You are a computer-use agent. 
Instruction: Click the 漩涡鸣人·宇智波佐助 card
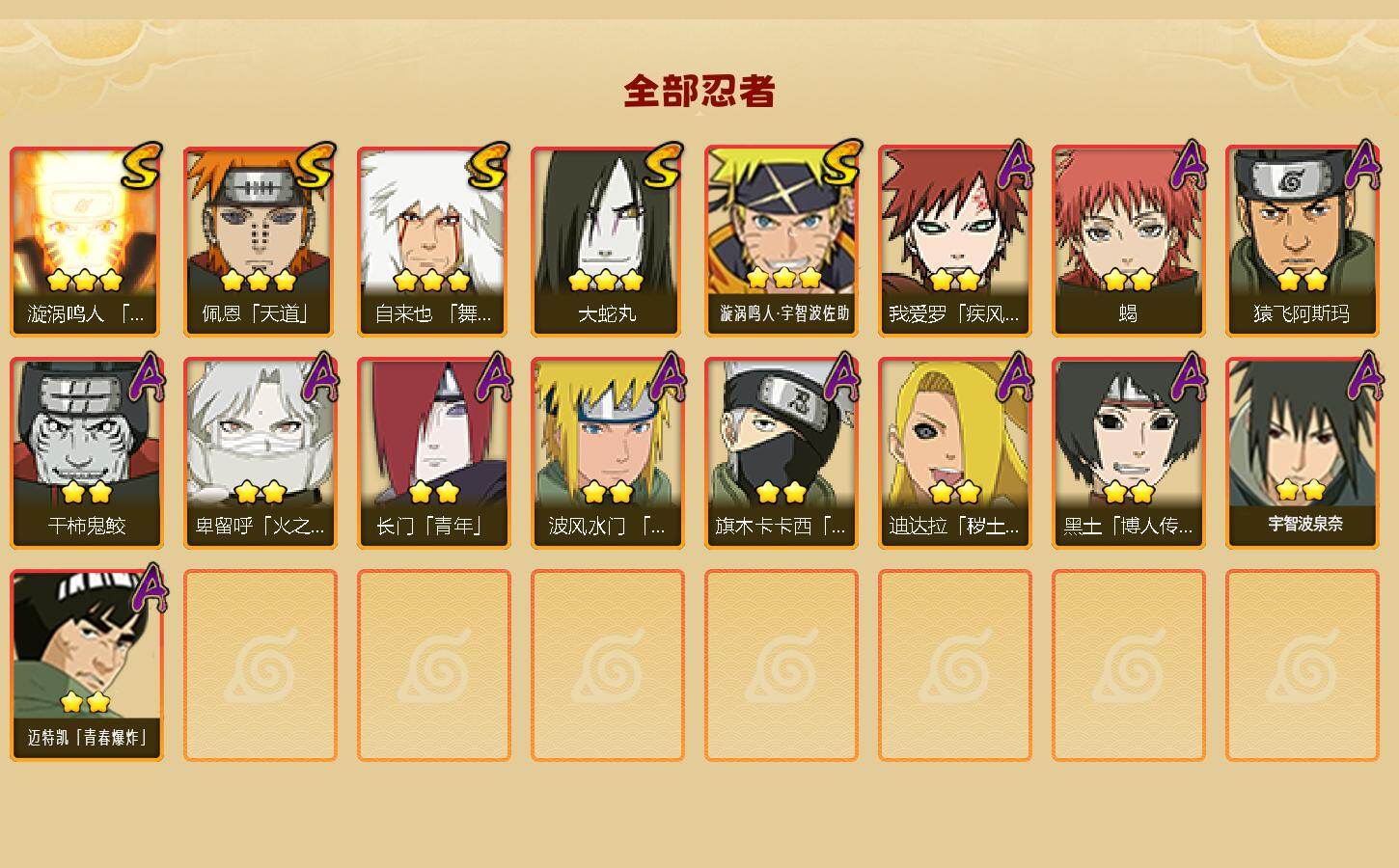click(x=782, y=241)
